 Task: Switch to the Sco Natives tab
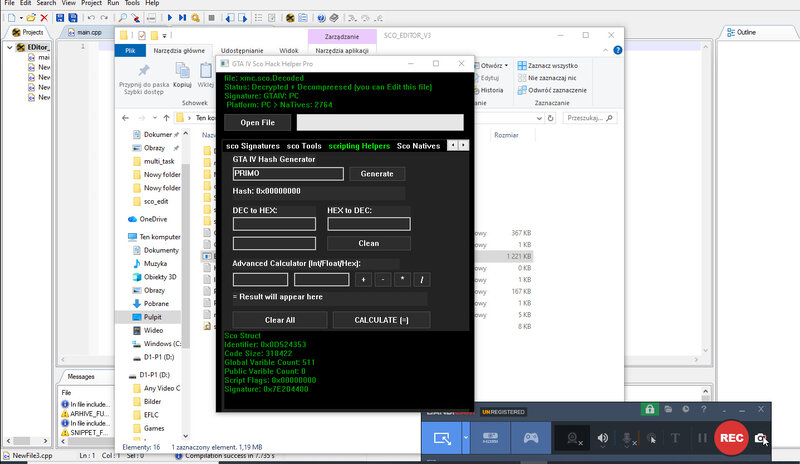point(418,146)
